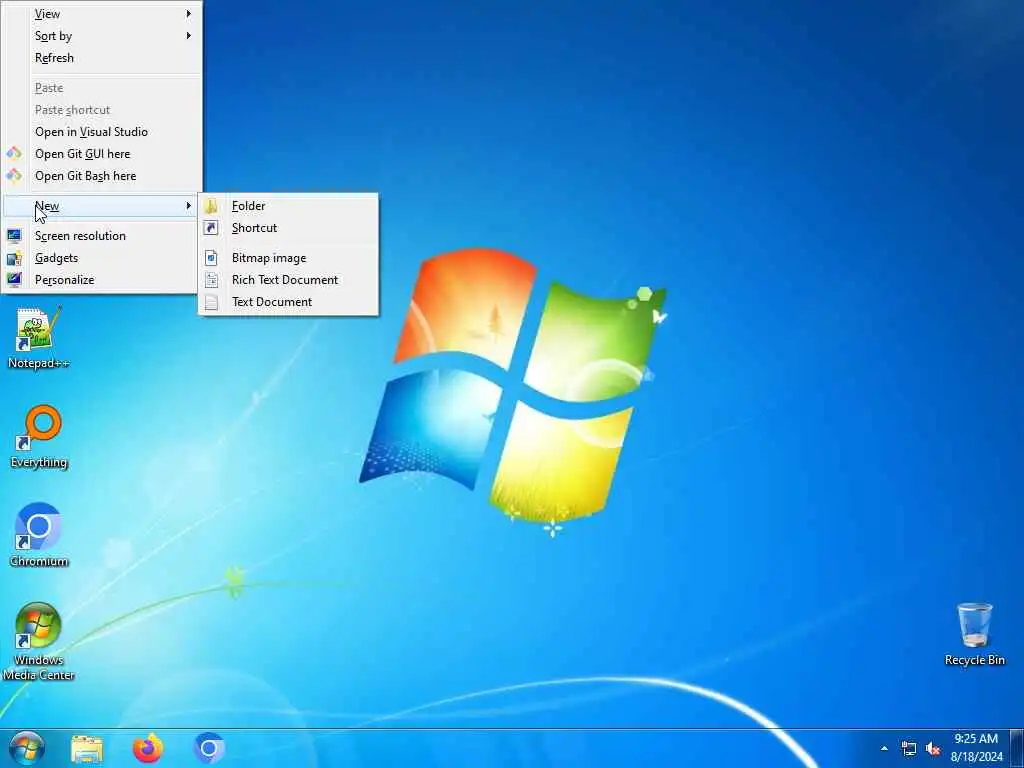Click the network tray icon
The image size is (1024, 768).
click(908, 748)
